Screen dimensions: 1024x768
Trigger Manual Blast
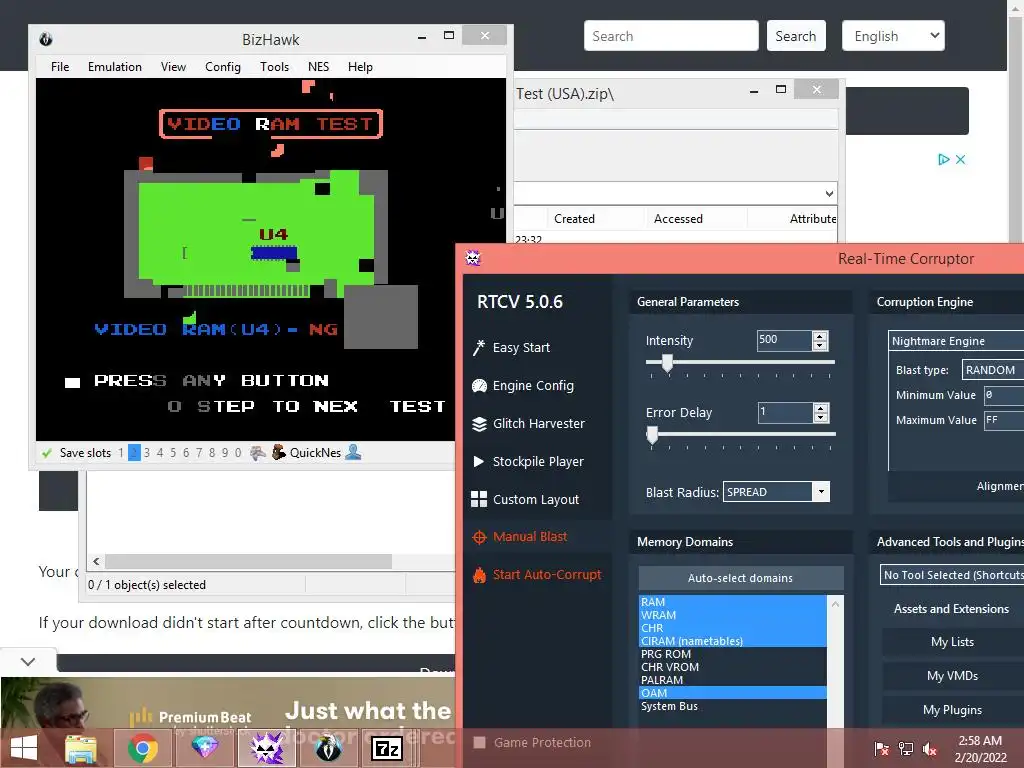click(520, 537)
